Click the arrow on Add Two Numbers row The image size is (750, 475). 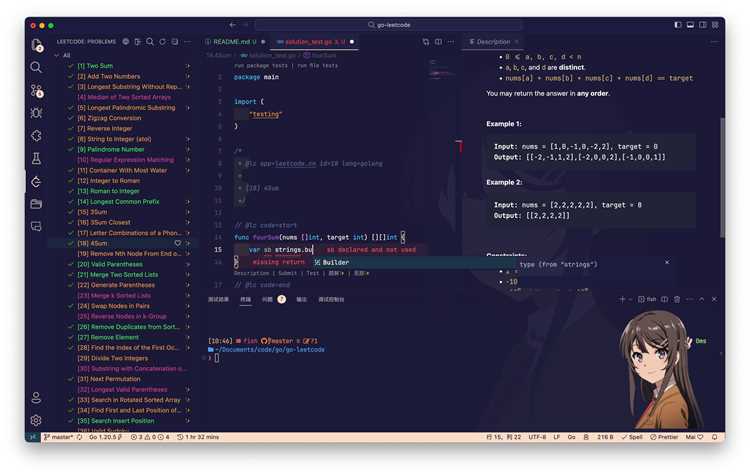[188, 77]
